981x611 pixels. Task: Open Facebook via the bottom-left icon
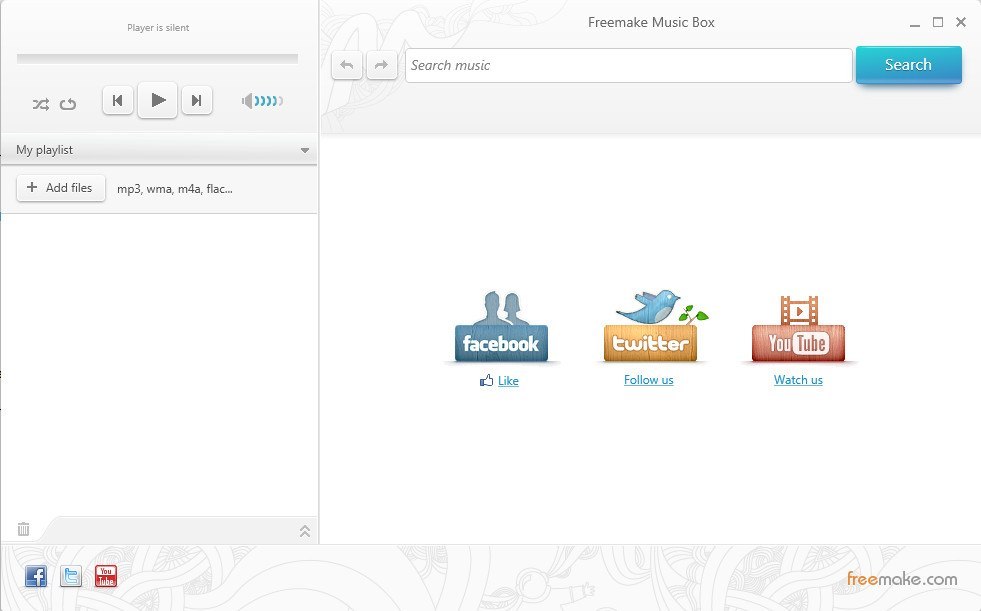point(35,576)
